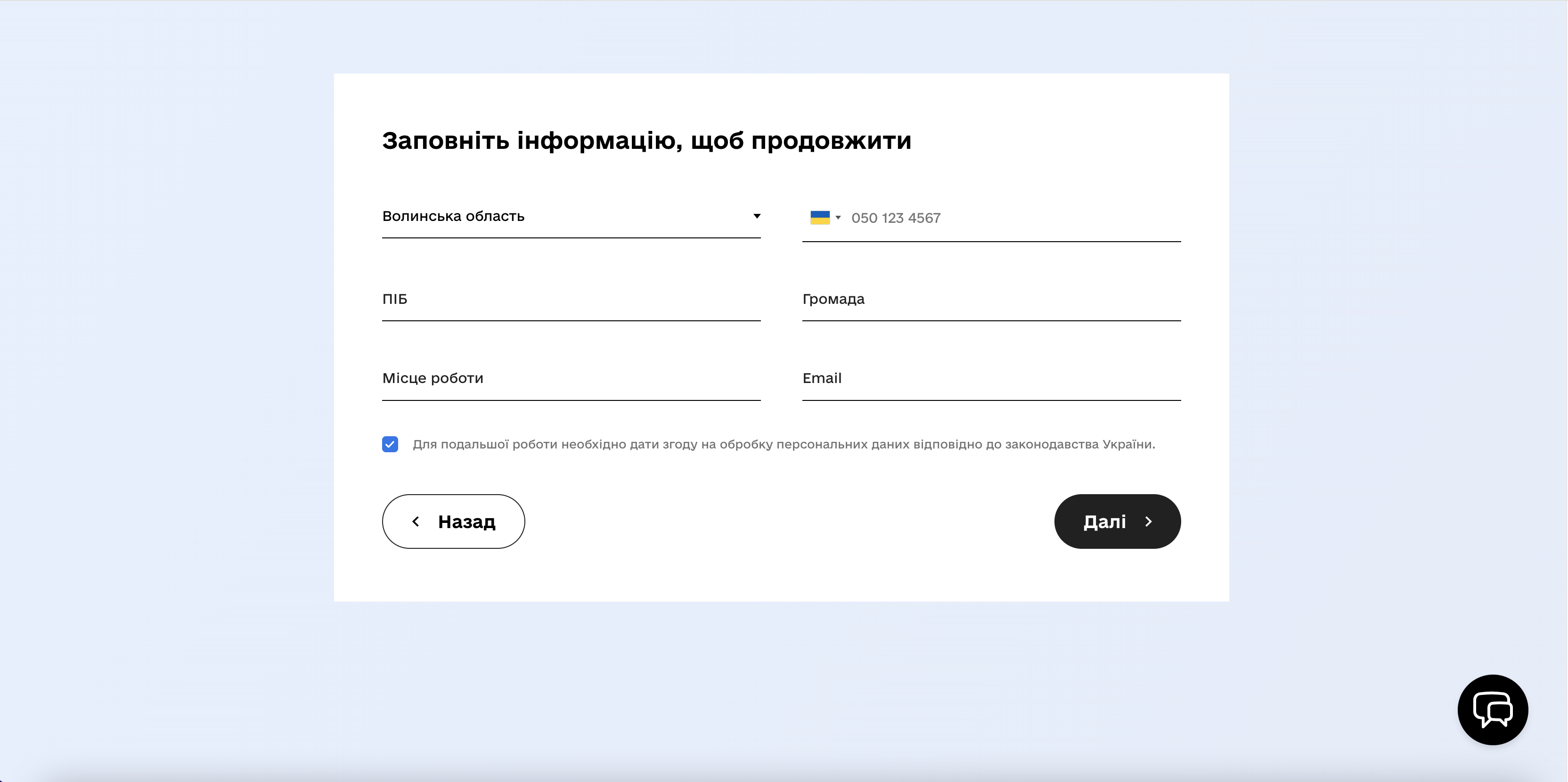Screen dimensions: 1568x782
Task: Click the Місце роботи field
Action: [572, 378]
